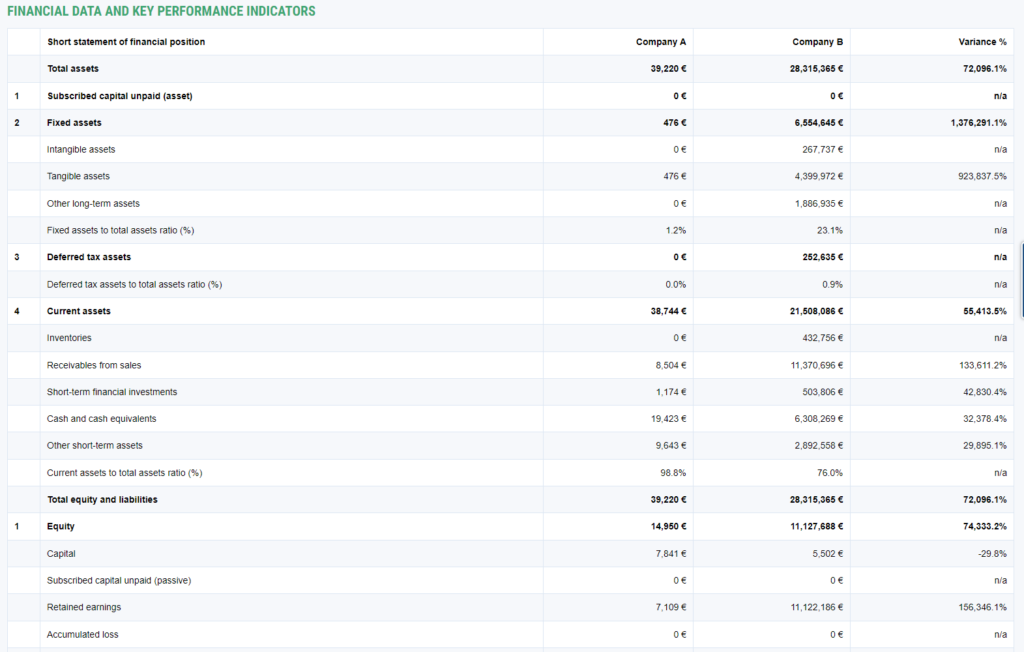
Task: Select the 'Accumulated loss' row label
Action: (x=83, y=635)
